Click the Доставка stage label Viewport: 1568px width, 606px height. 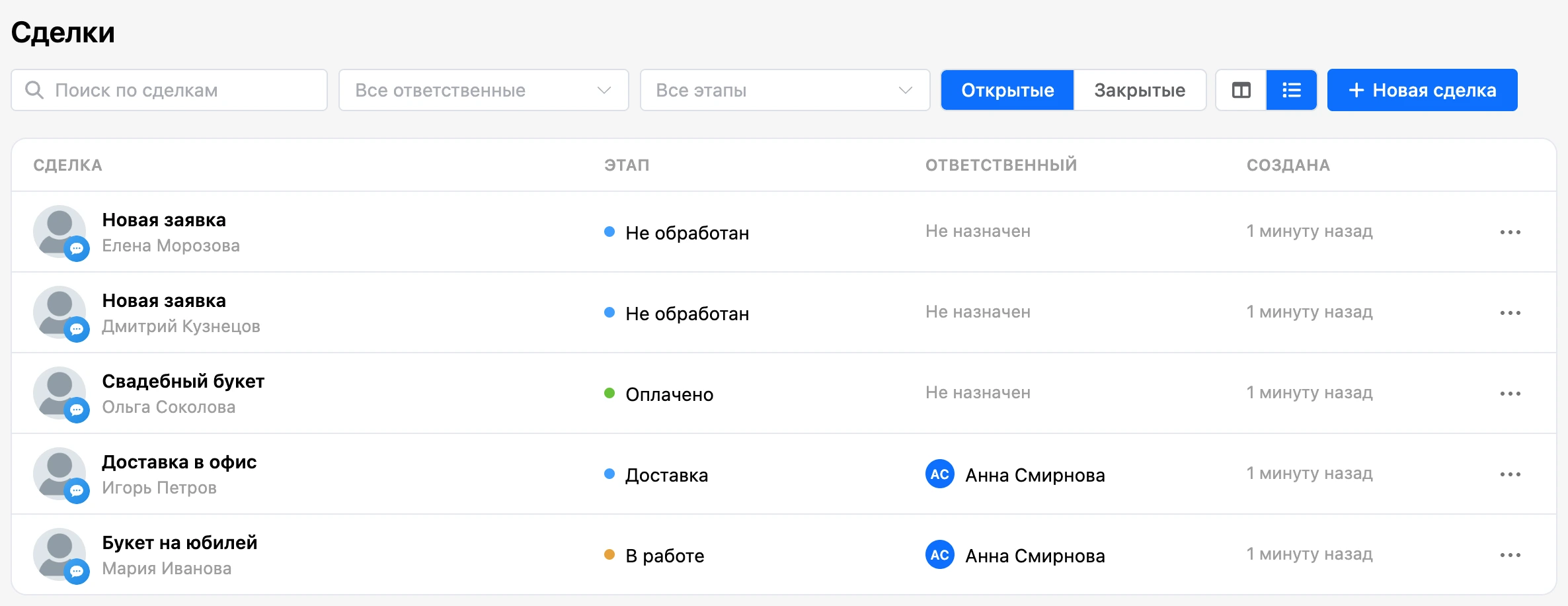(667, 475)
